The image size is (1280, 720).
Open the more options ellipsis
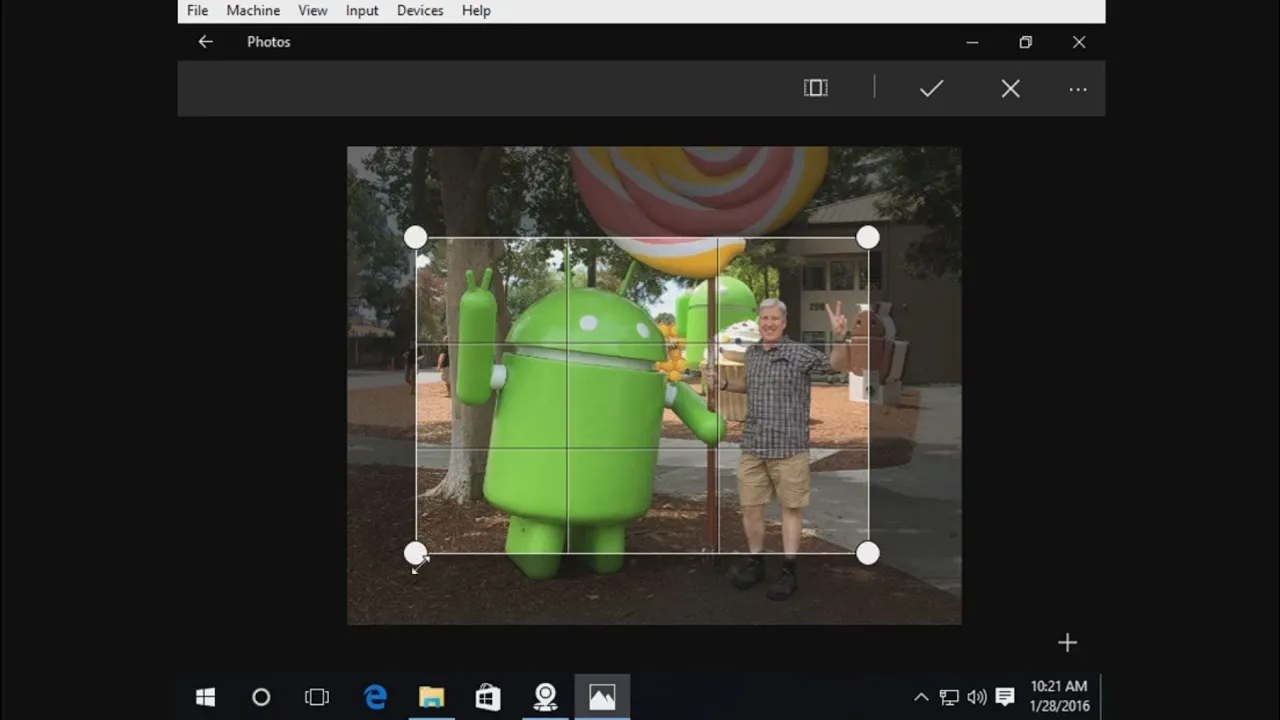1077,89
